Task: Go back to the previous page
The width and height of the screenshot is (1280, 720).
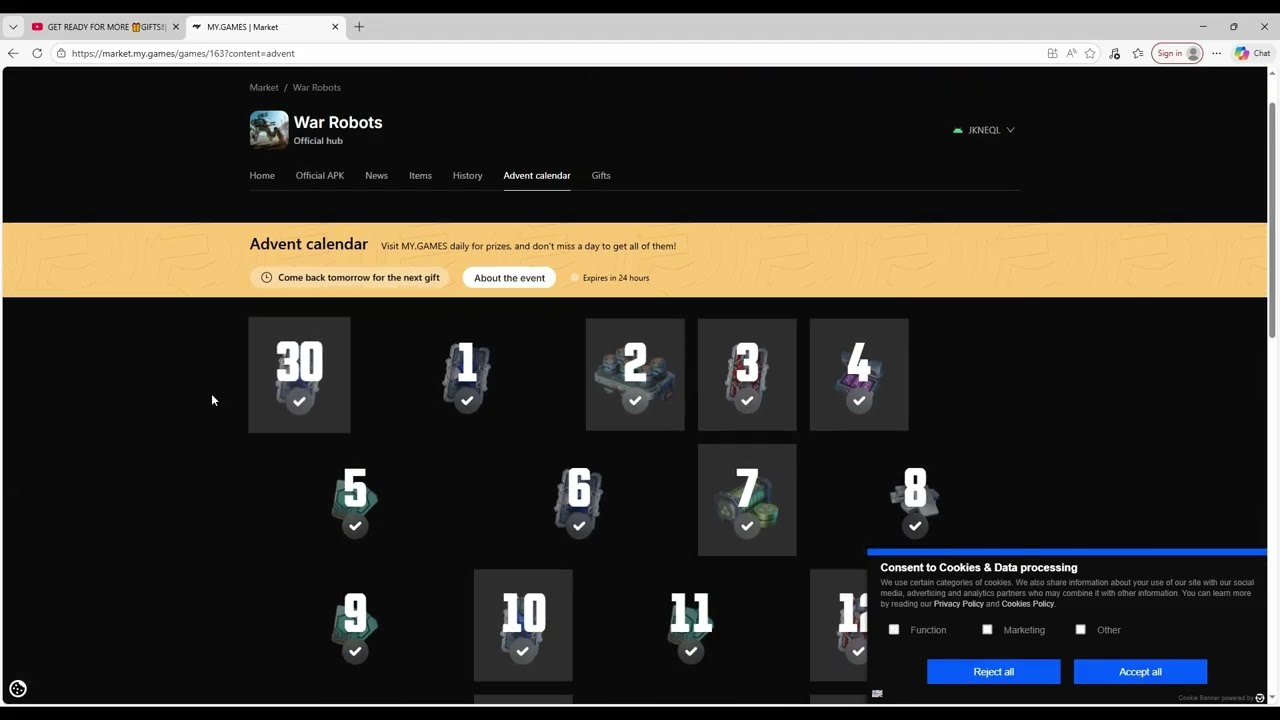Action: pyautogui.click(x=13, y=53)
